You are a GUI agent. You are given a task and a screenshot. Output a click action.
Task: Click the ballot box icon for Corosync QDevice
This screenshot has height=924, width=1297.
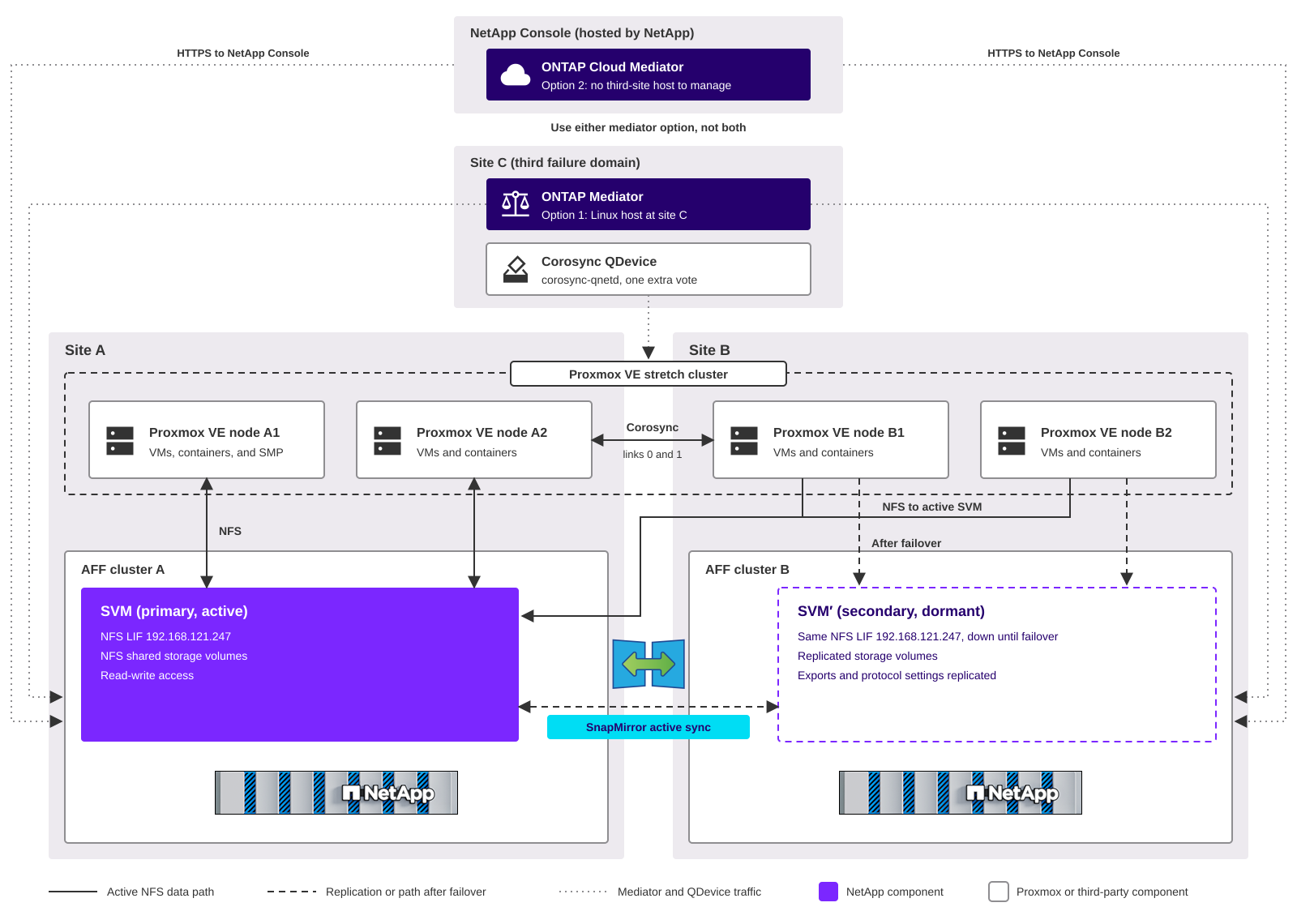point(516,269)
